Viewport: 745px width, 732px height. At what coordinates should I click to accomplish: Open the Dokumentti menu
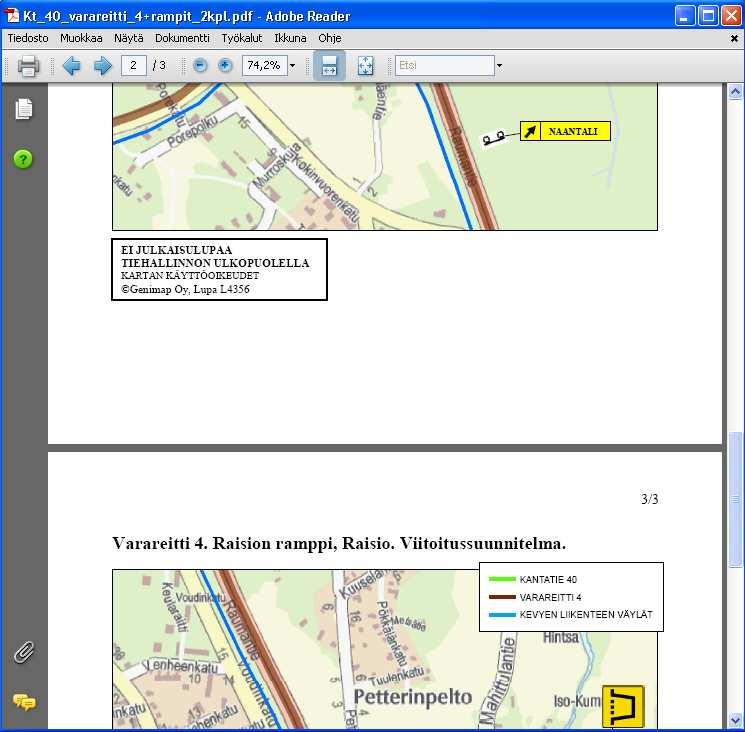(182, 38)
